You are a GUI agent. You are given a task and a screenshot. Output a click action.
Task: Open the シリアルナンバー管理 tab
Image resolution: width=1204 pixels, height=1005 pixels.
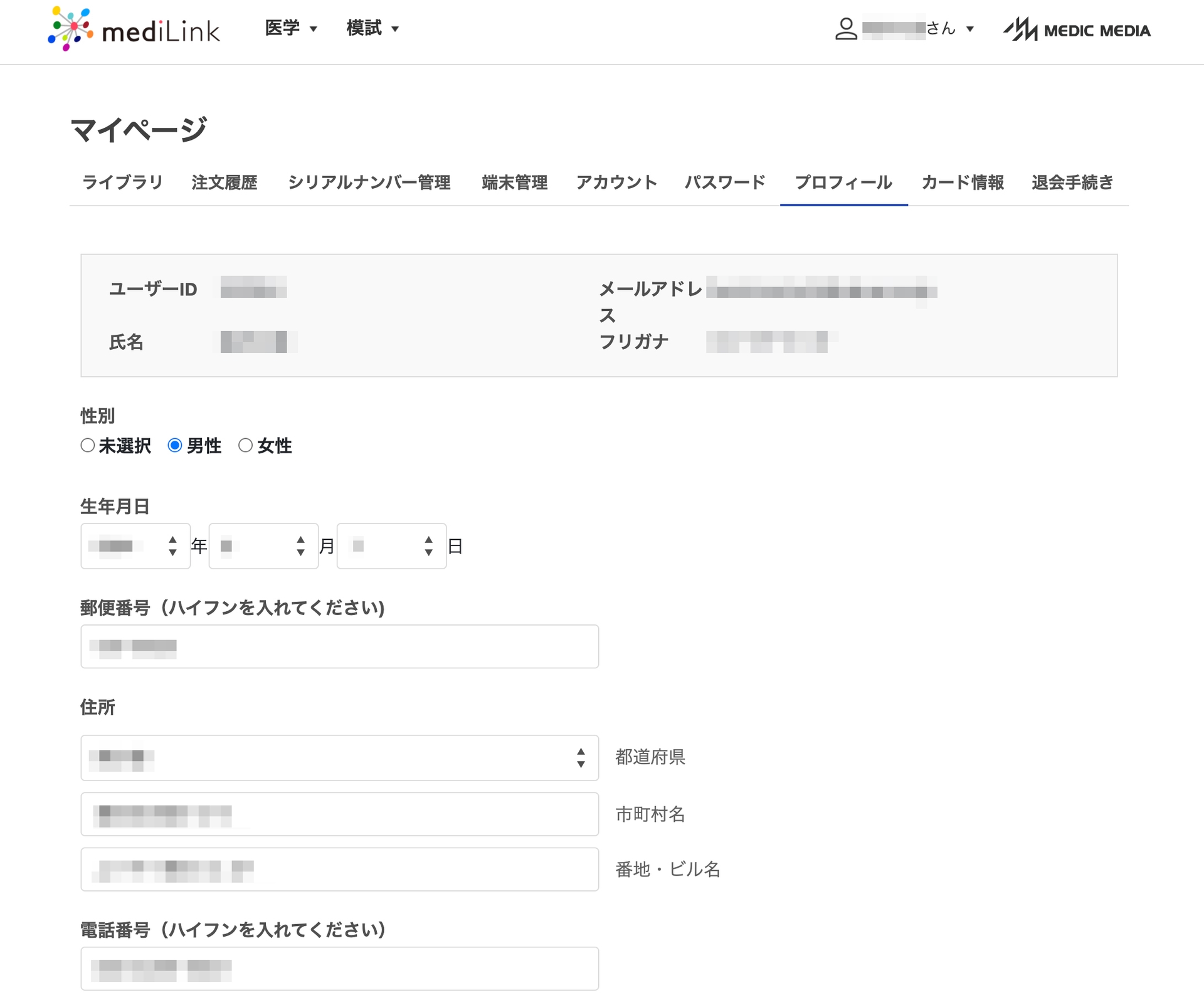pyautogui.click(x=369, y=182)
